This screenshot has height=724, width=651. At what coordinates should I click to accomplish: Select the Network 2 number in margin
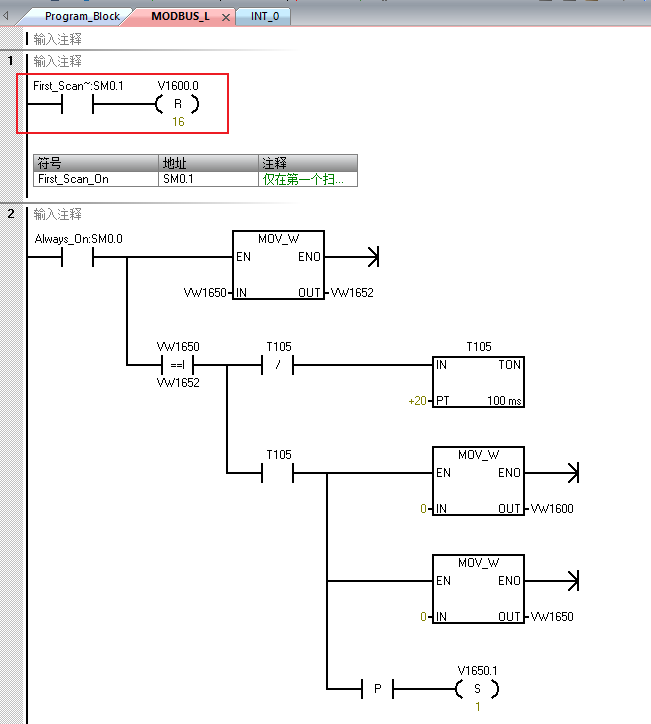11,214
